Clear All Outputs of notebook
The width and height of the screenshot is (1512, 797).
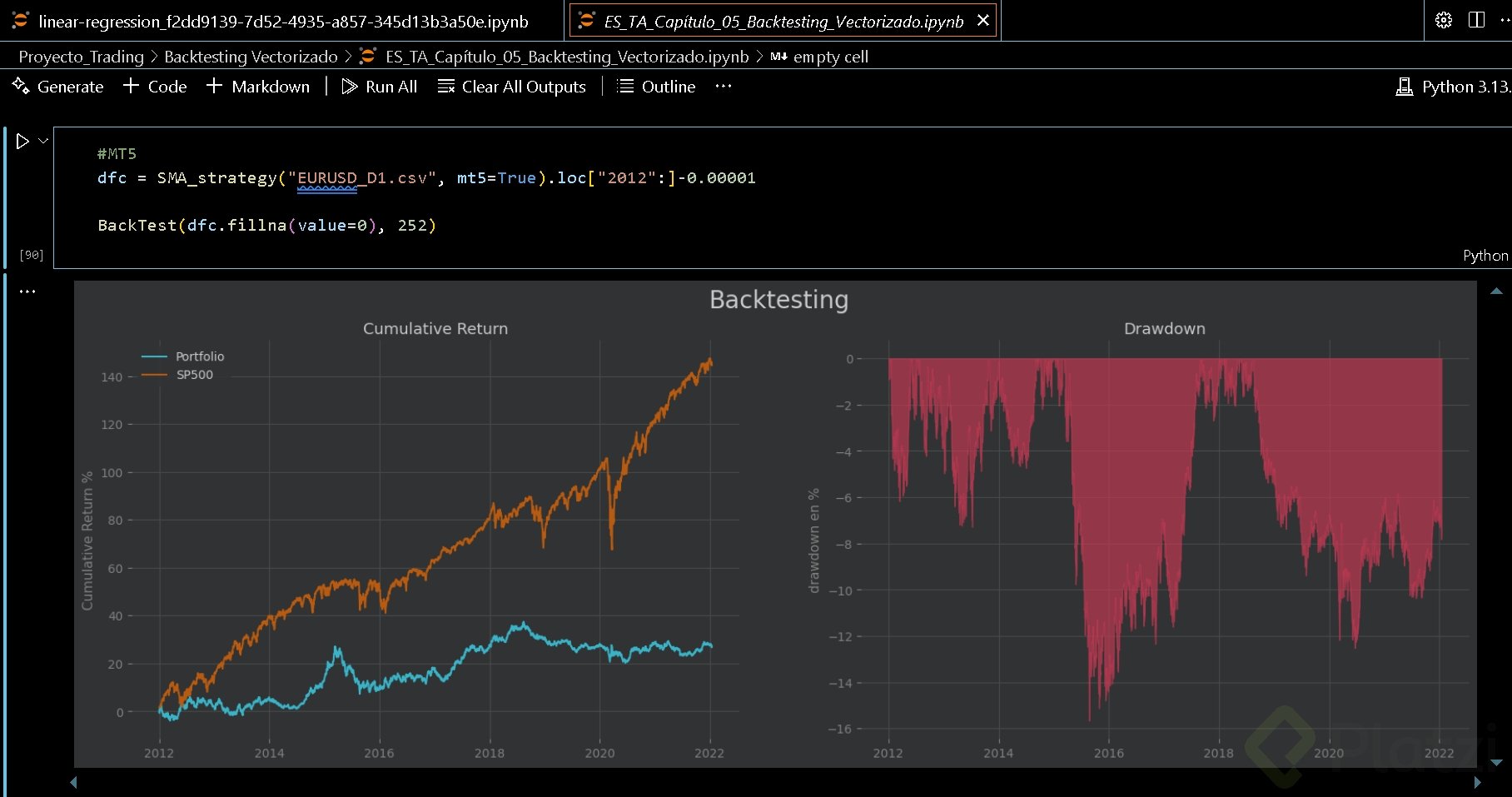pos(512,87)
